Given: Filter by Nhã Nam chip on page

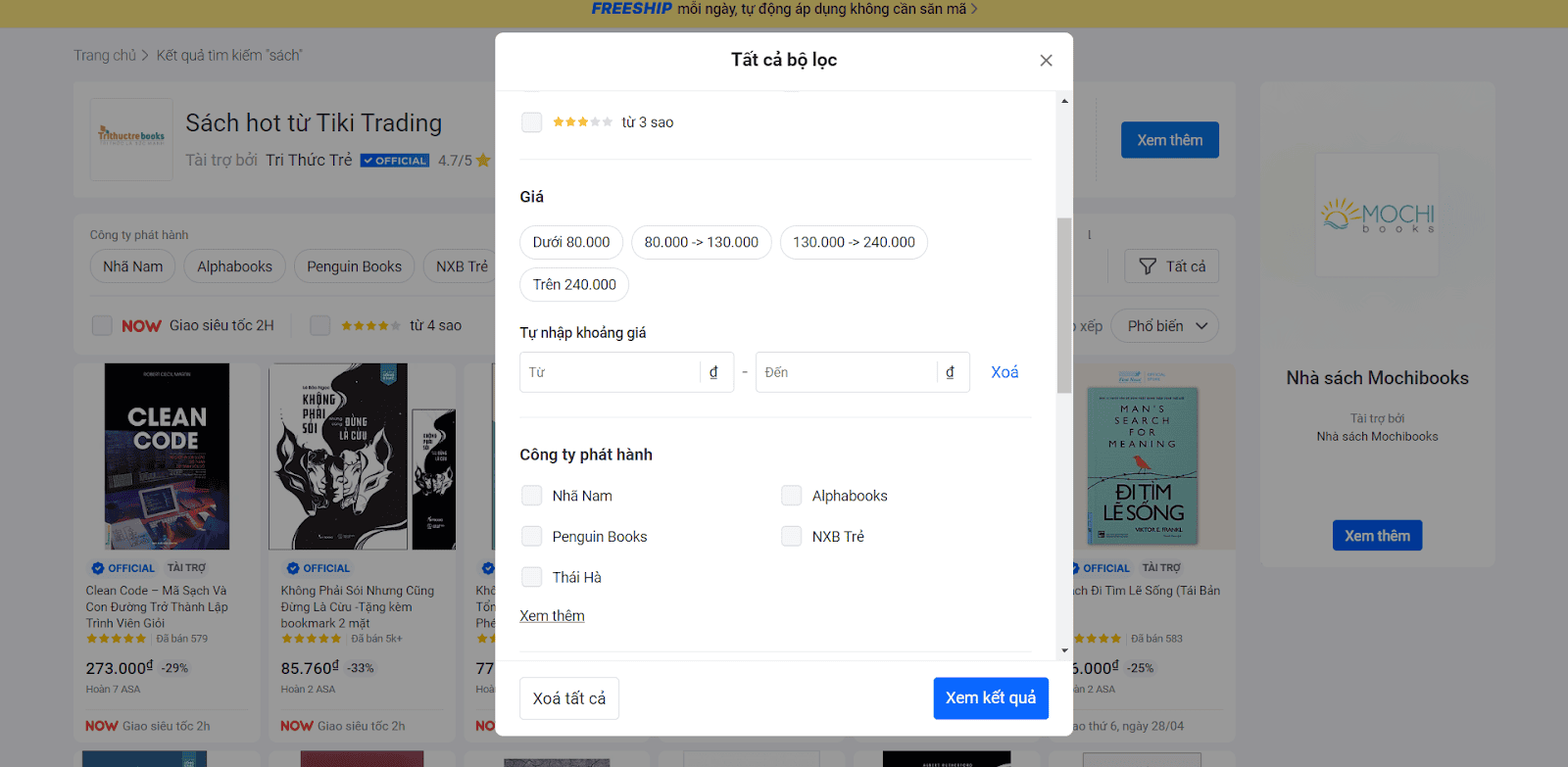Looking at the screenshot, I should pos(132,266).
